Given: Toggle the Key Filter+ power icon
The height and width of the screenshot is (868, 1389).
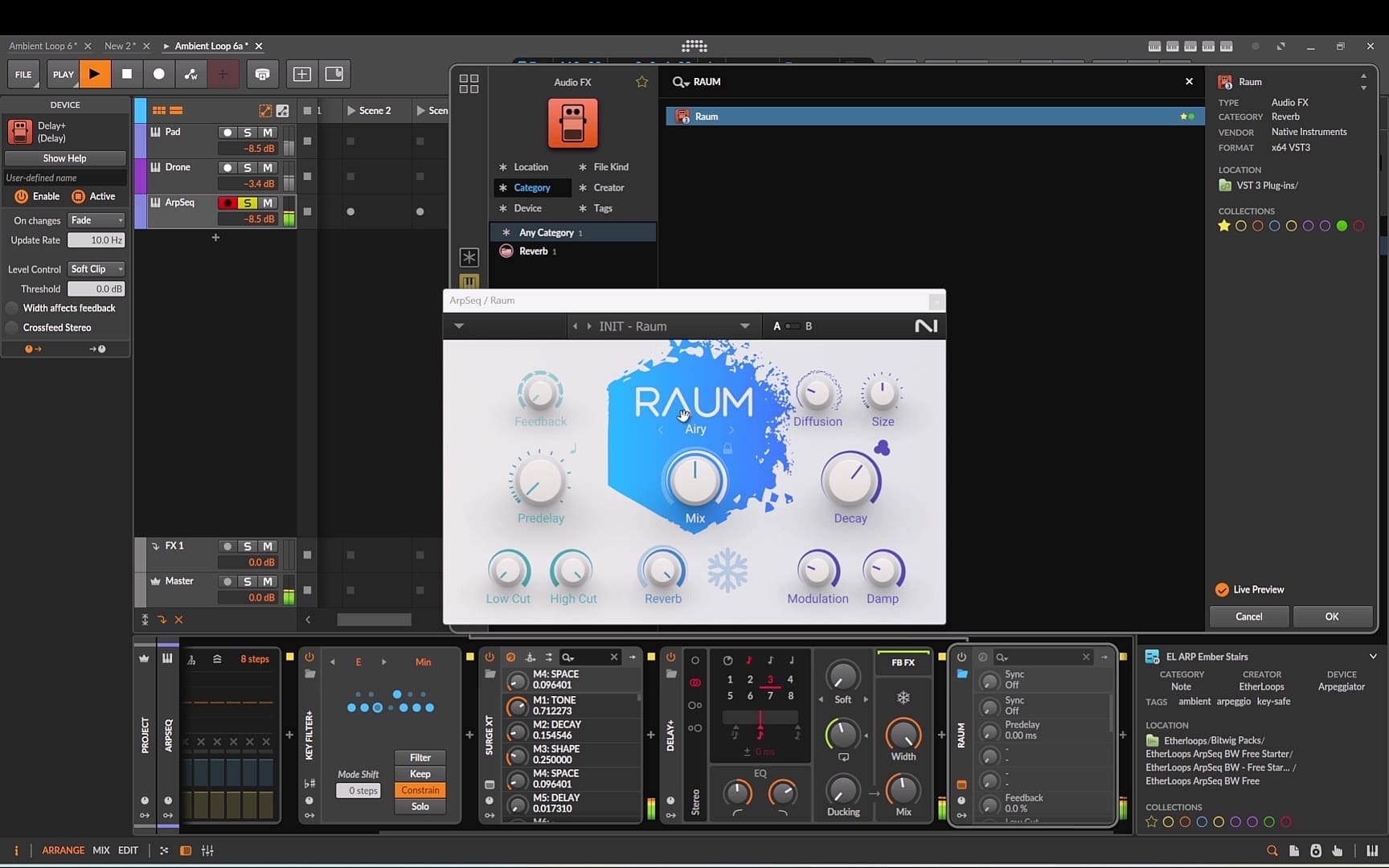Looking at the screenshot, I should [x=309, y=657].
